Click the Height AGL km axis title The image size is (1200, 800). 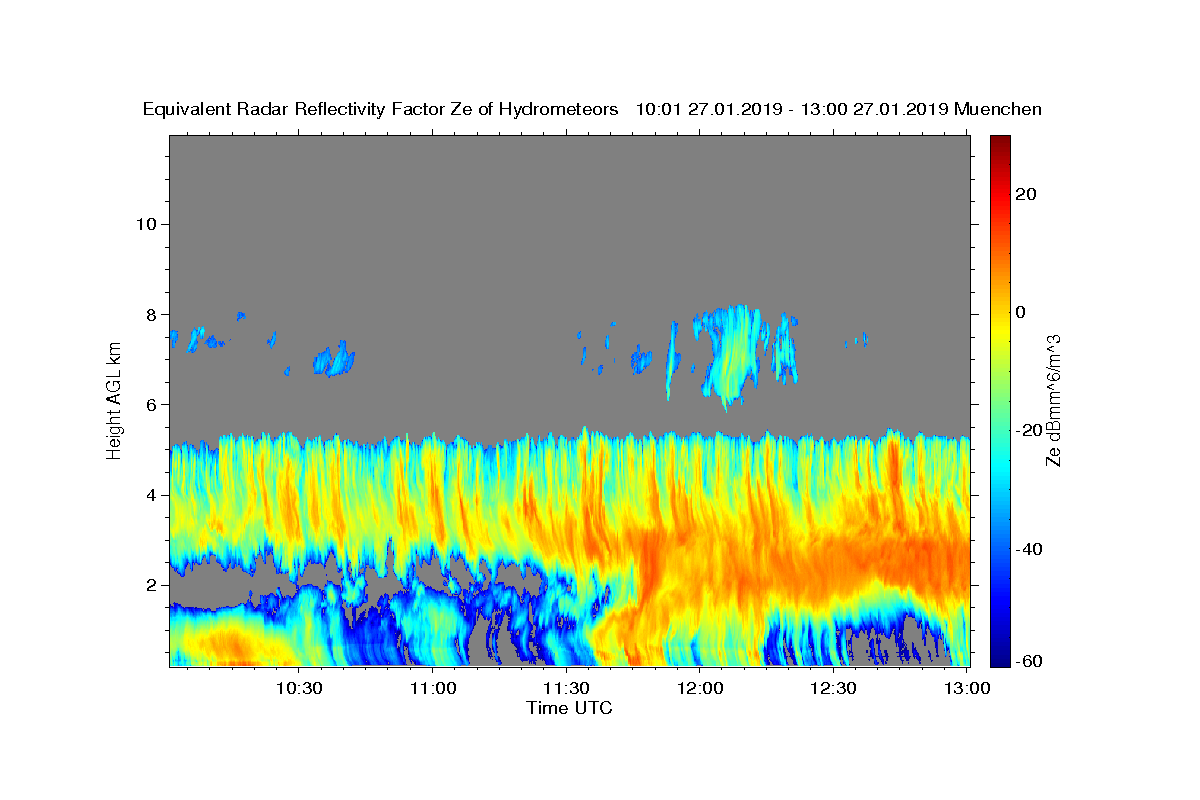pyautogui.click(x=115, y=399)
